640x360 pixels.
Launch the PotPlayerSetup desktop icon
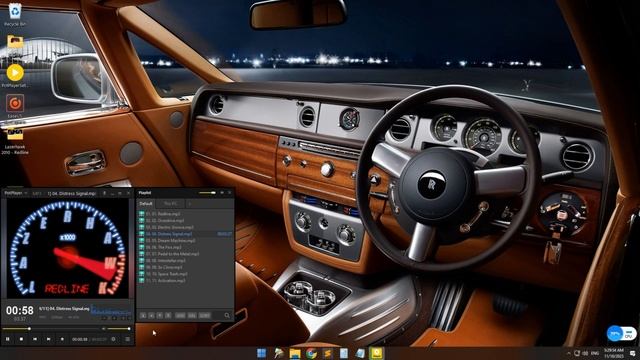[15, 76]
